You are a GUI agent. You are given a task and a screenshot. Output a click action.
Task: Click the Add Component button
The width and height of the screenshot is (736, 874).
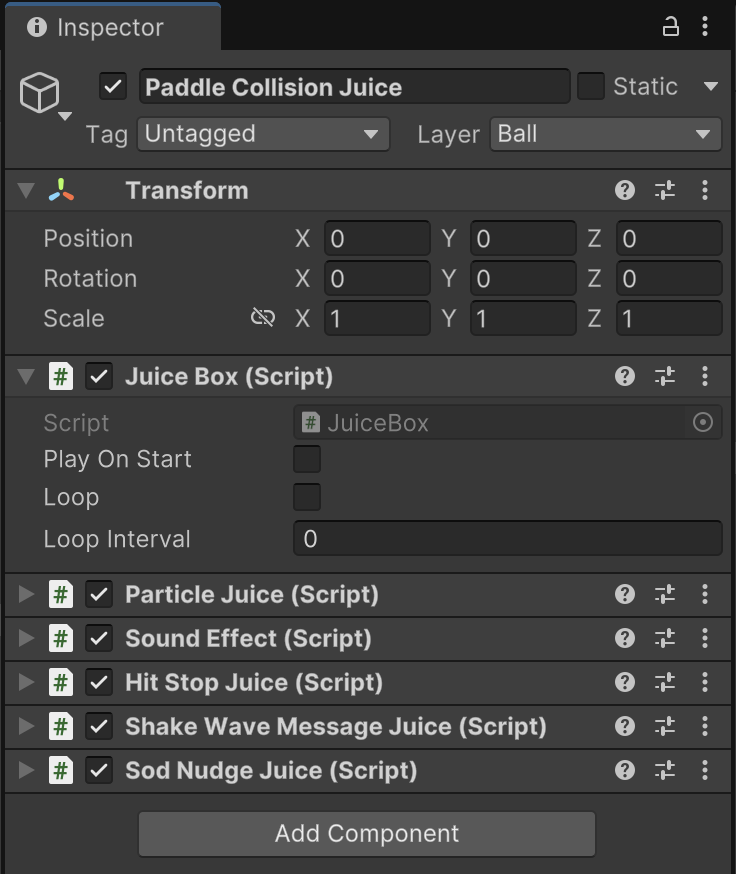point(367,834)
